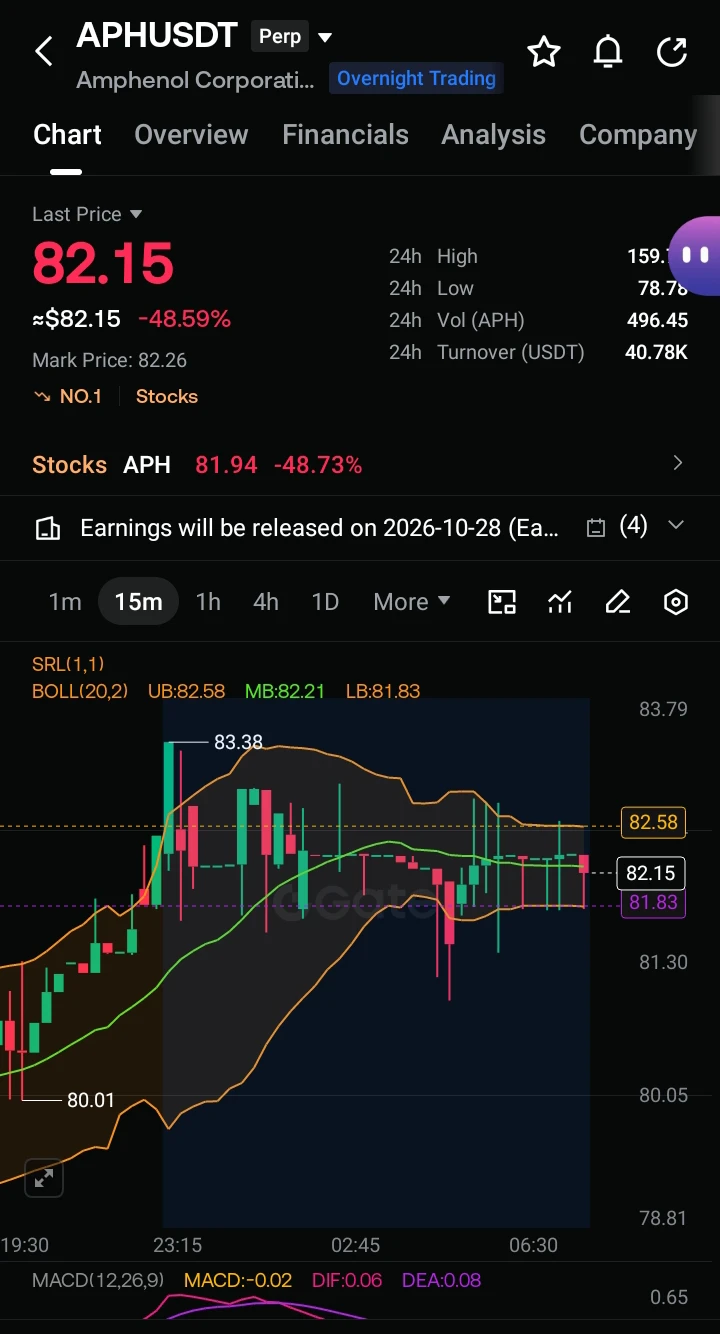Select the 15m timeframe
This screenshot has width=720, height=1334.
click(x=138, y=602)
